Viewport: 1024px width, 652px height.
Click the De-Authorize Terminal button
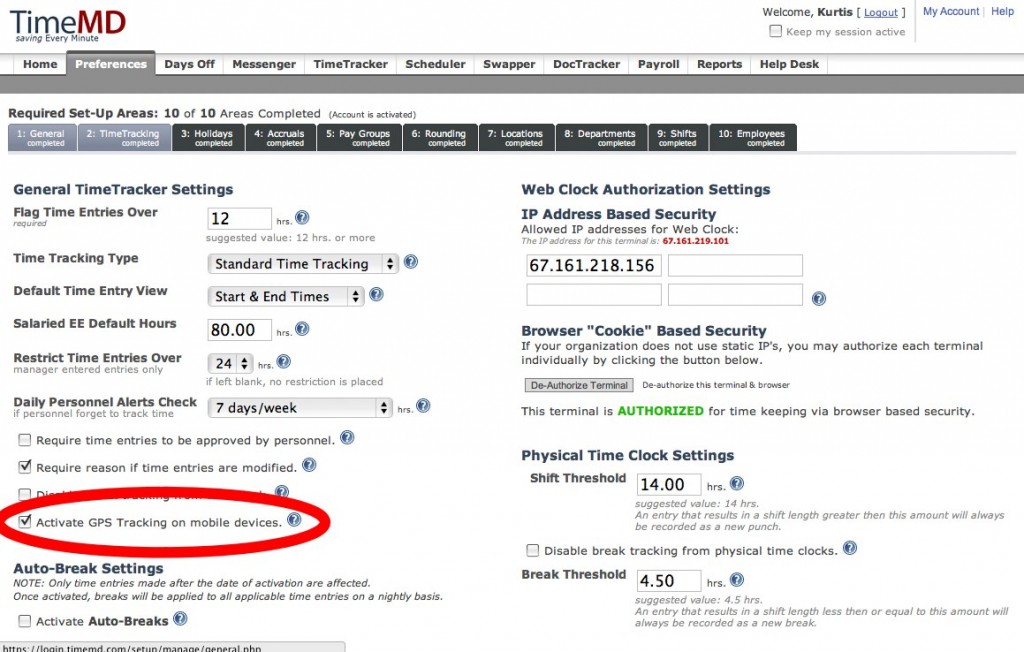coord(579,385)
